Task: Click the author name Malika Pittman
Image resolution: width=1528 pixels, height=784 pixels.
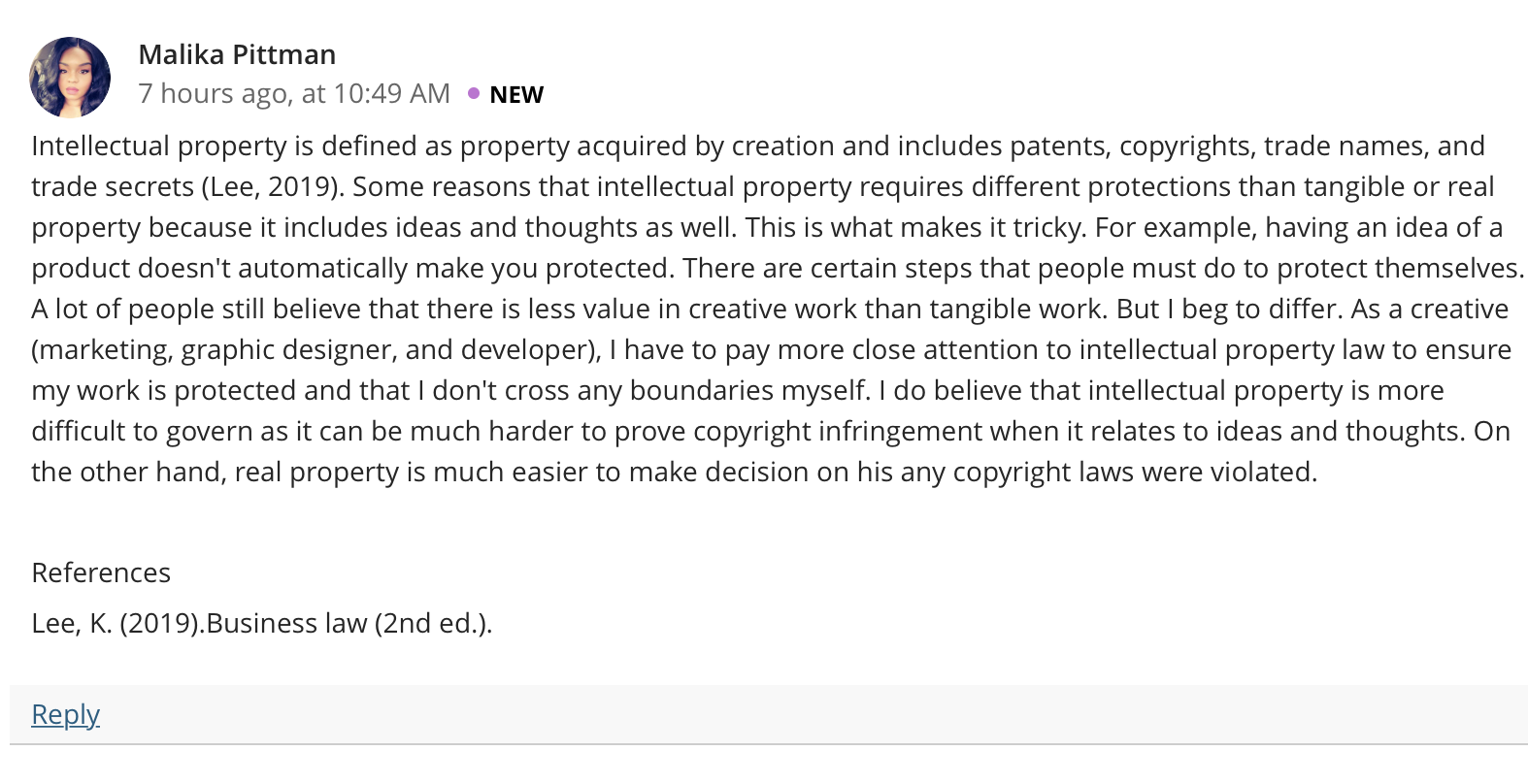Action: tap(237, 54)
